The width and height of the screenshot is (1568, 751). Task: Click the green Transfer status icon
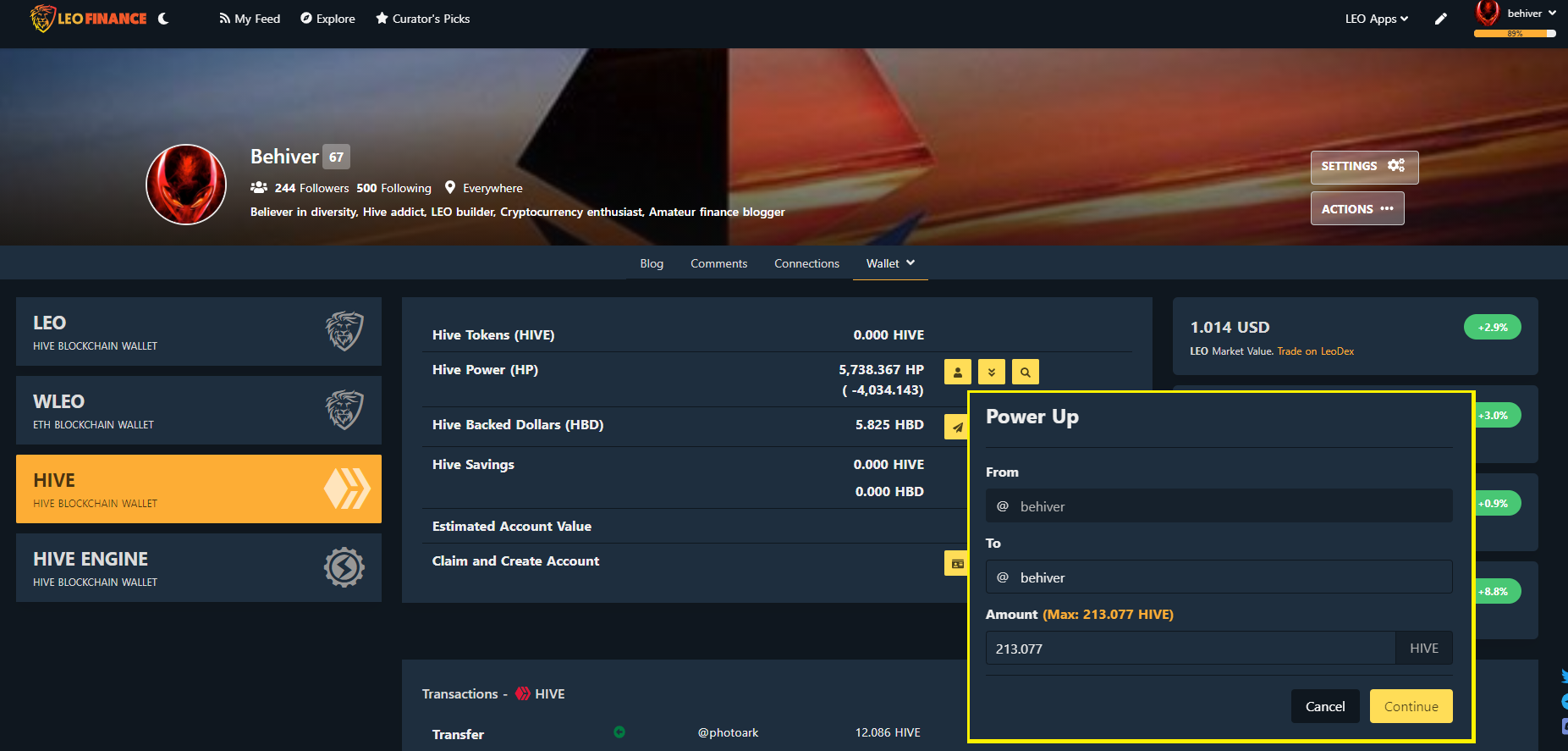click(619, 732)
